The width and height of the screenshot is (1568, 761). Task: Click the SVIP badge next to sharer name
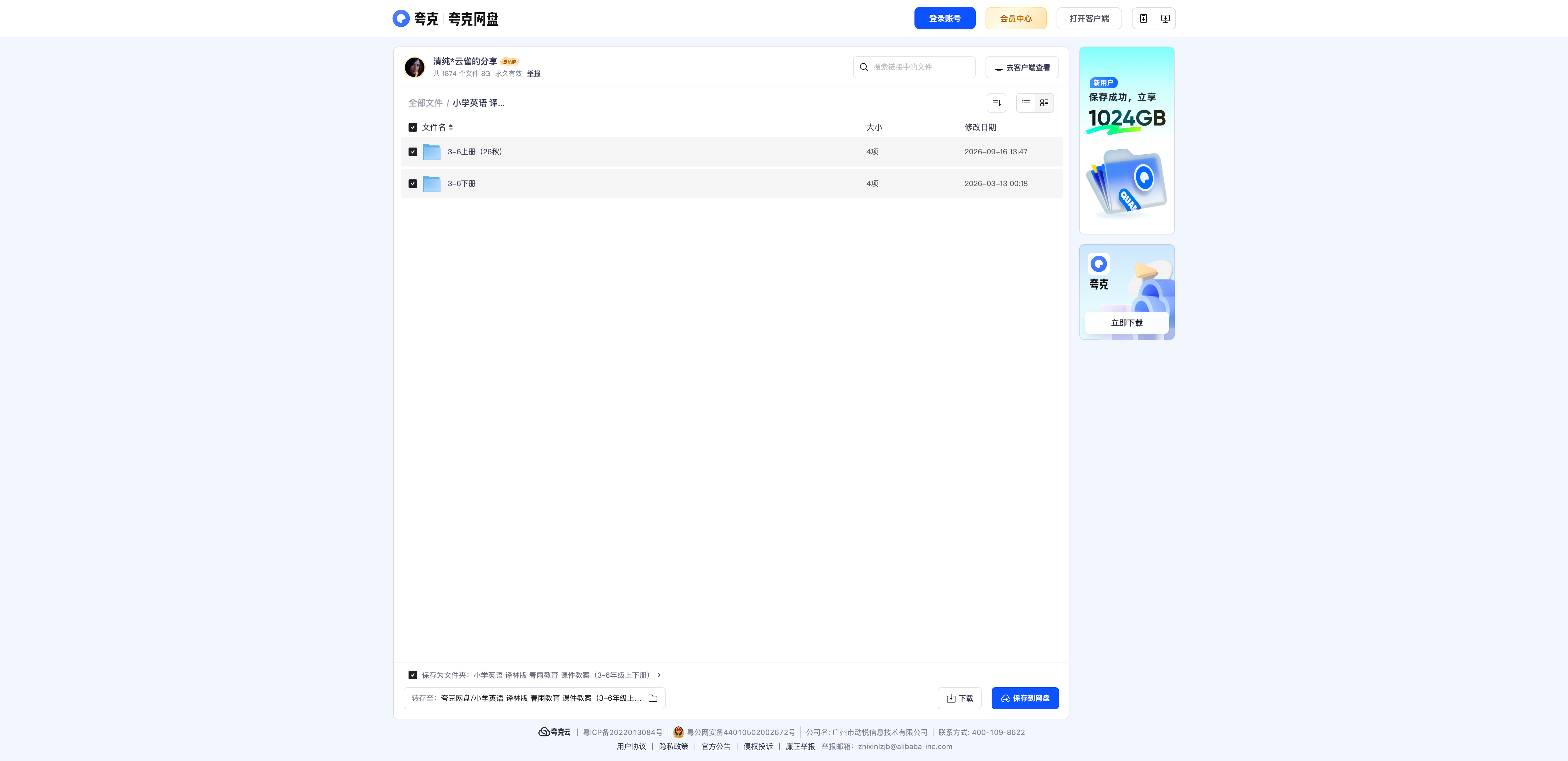pos(510,62)
